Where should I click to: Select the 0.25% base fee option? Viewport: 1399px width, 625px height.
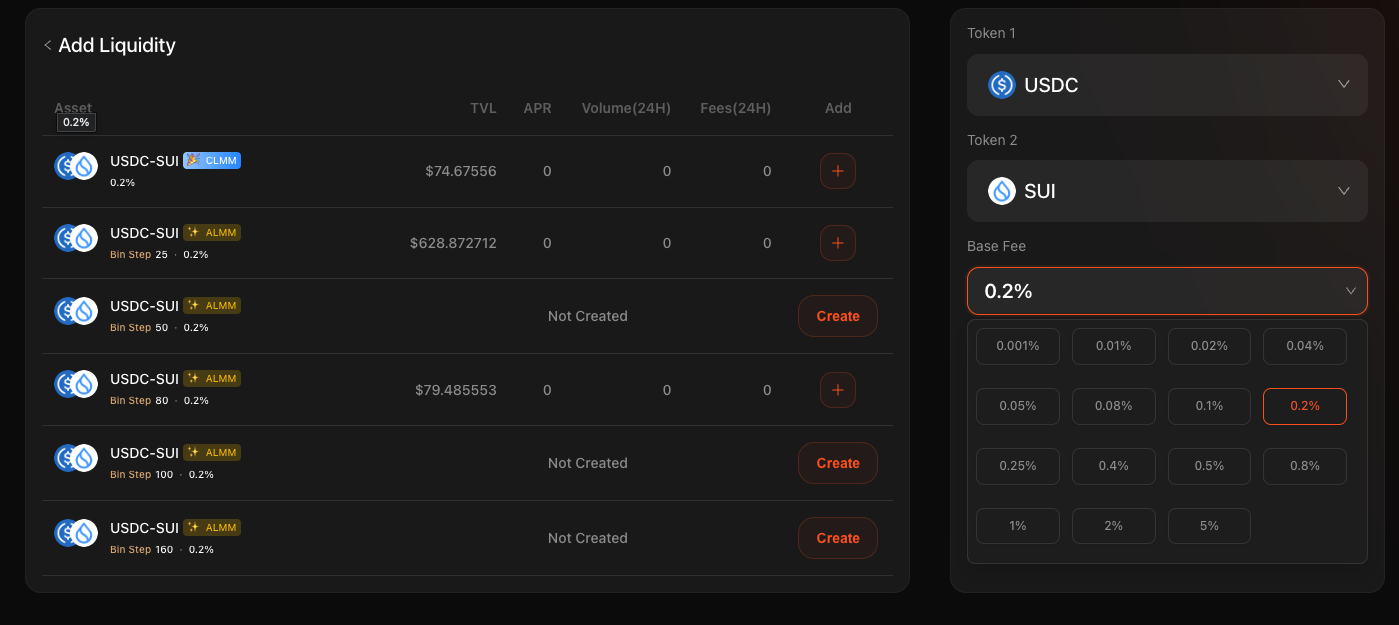coord(1017,466)
